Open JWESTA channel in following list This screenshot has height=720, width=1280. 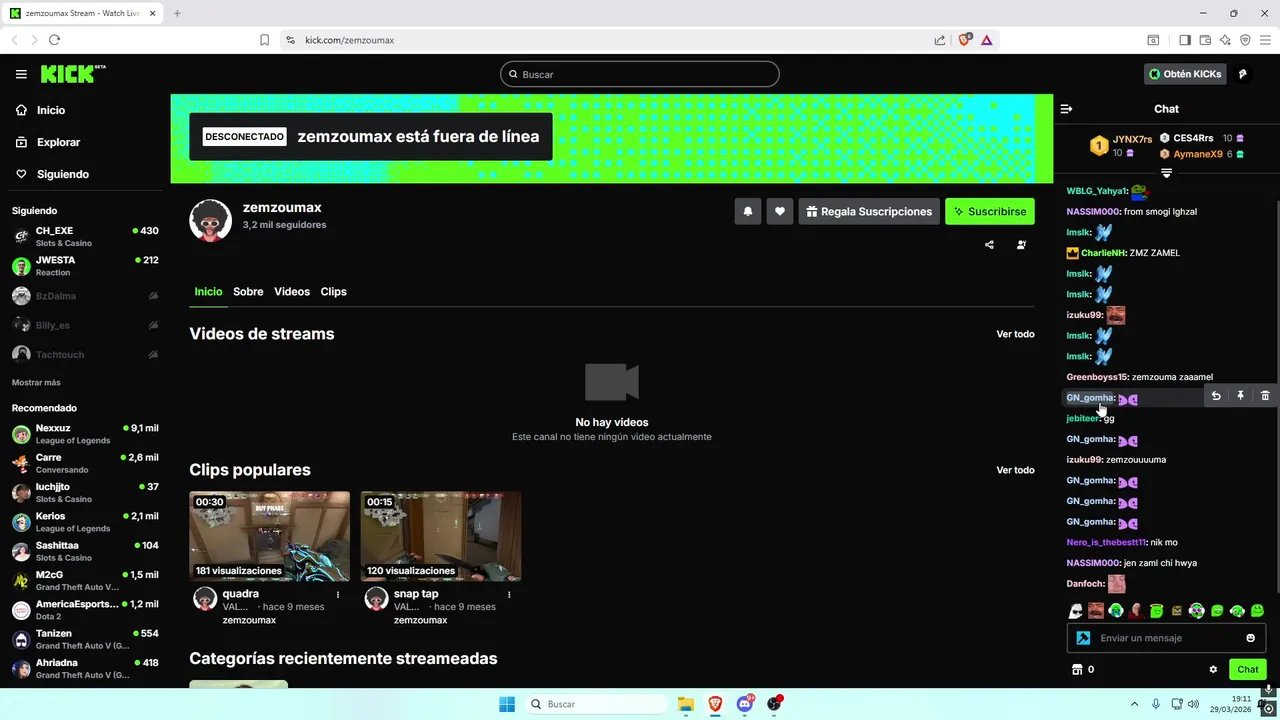click(85, 266)
